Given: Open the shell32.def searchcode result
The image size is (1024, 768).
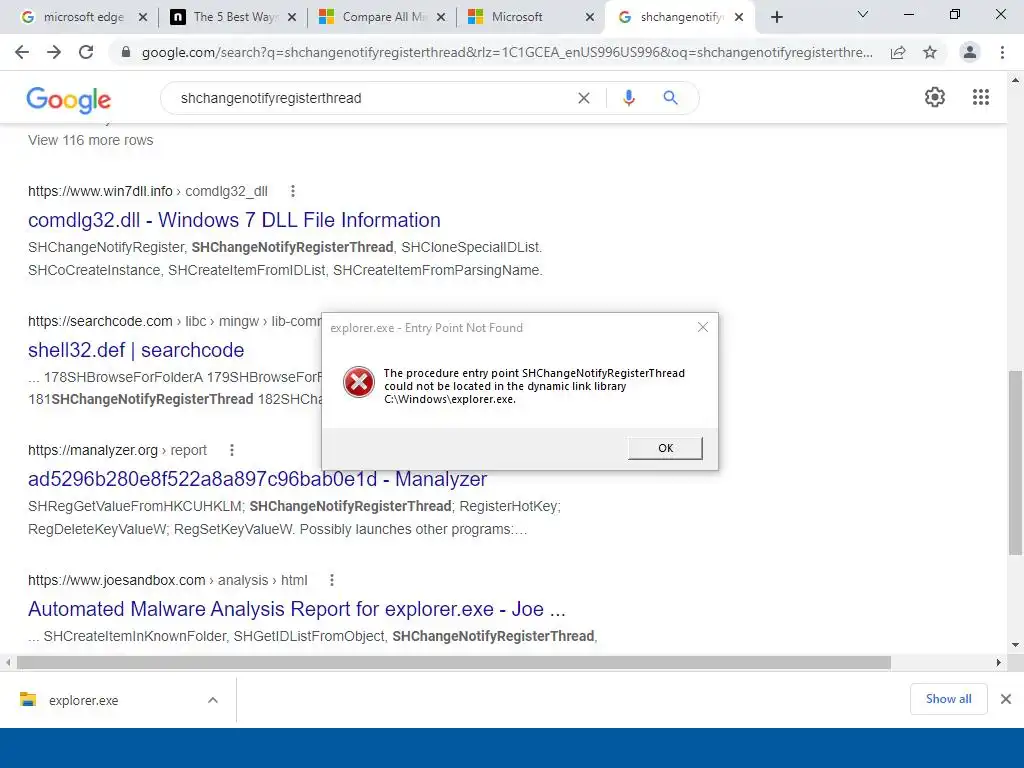Looking at the screenshot, I should [136, 350].
